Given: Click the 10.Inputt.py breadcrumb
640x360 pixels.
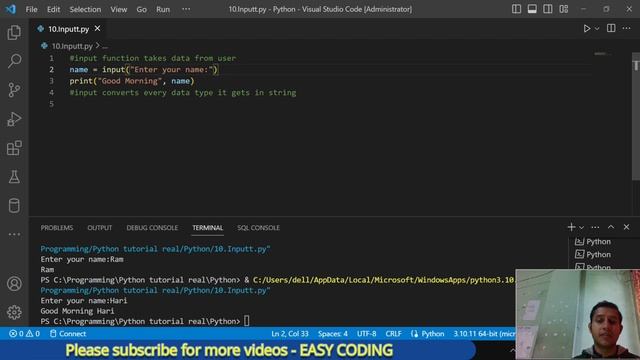Looking at the screenshot, I should (72, 46).
